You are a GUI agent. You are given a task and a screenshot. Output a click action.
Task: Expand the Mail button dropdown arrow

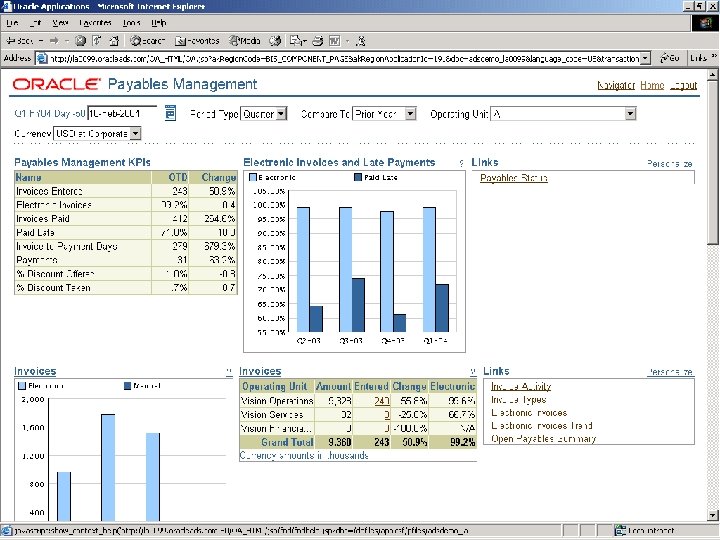304,41
